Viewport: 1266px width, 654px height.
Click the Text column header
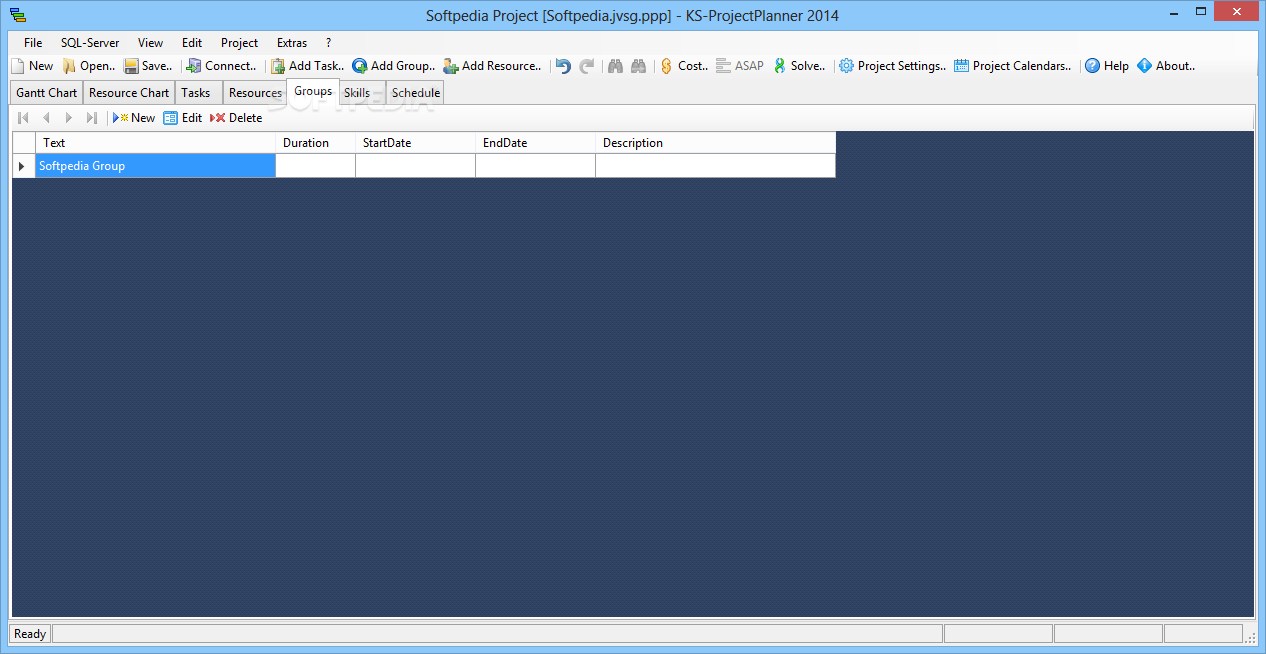[155, 143]
